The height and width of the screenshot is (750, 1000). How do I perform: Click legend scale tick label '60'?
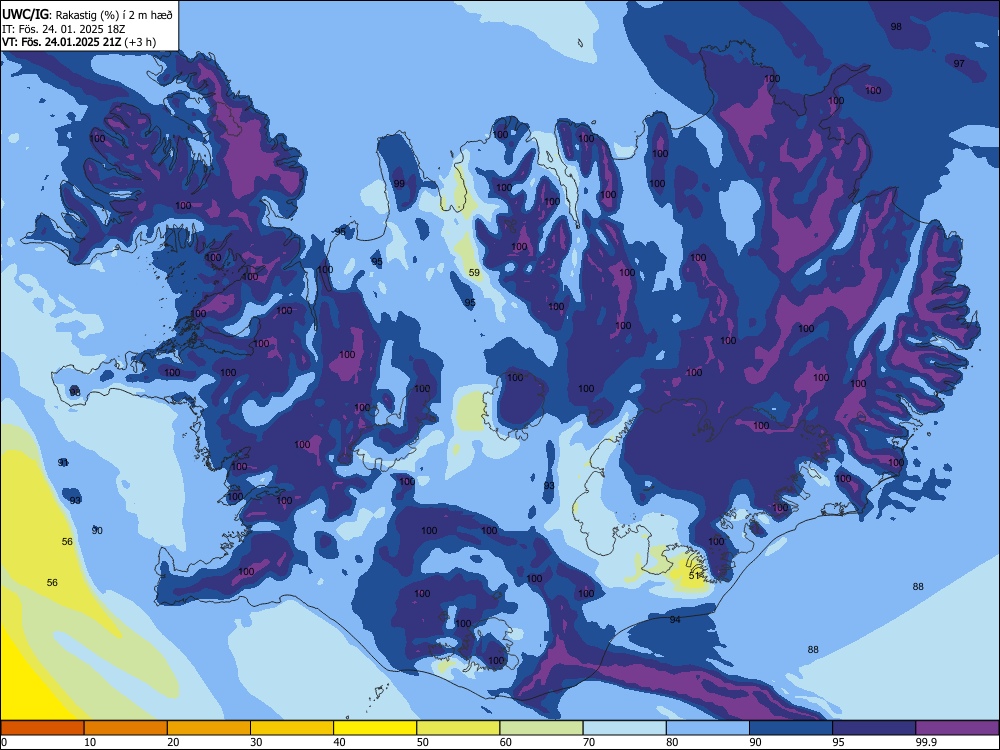[506, 742]
